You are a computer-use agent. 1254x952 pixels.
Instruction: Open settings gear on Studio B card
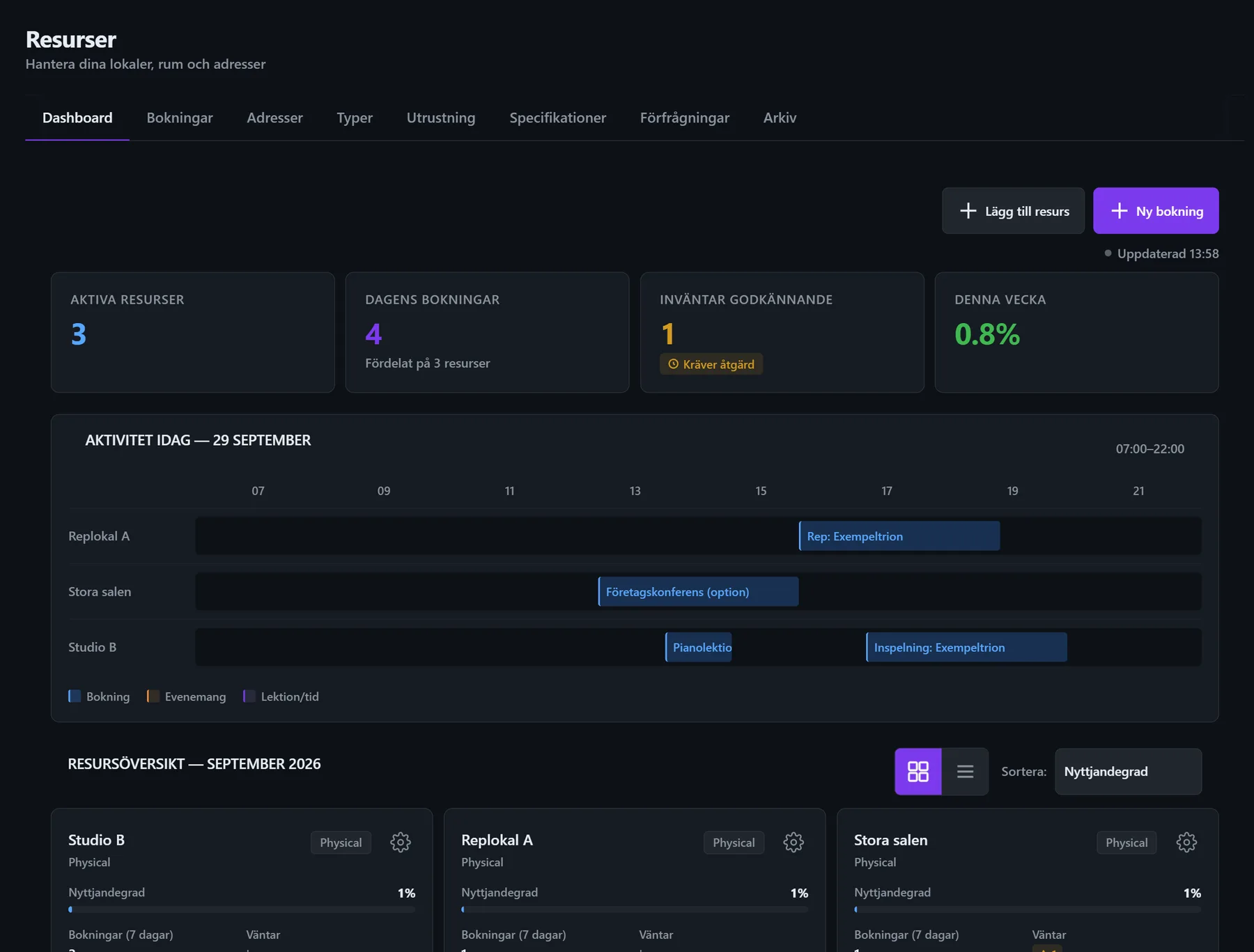(401, 842)
